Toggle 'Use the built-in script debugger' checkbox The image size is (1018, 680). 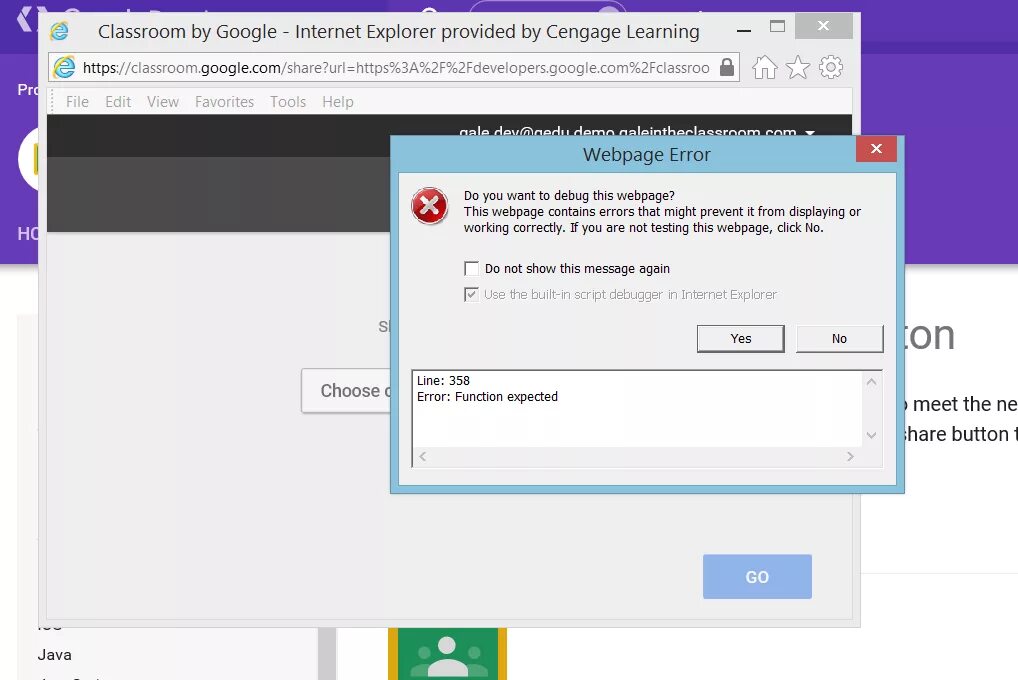pyautogui.click(x=471, y=294)
